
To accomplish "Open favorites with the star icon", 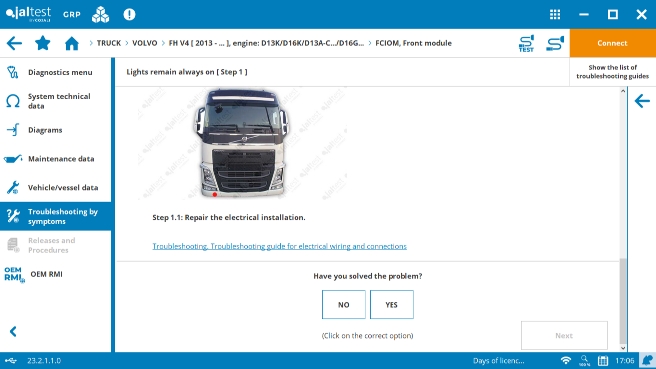I will tap(43, 43).
